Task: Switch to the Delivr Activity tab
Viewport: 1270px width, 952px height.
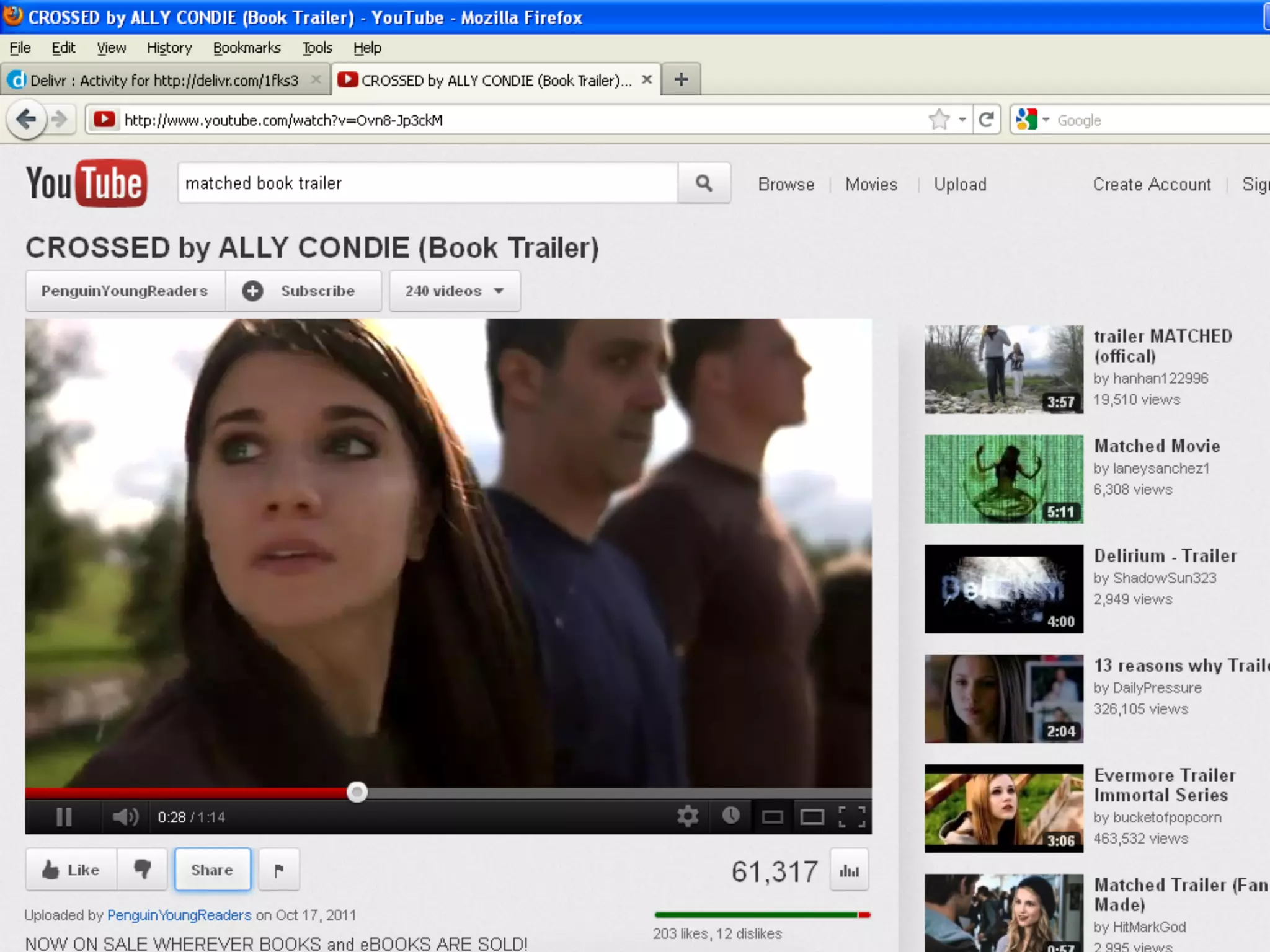Action: tap(164, 81)
